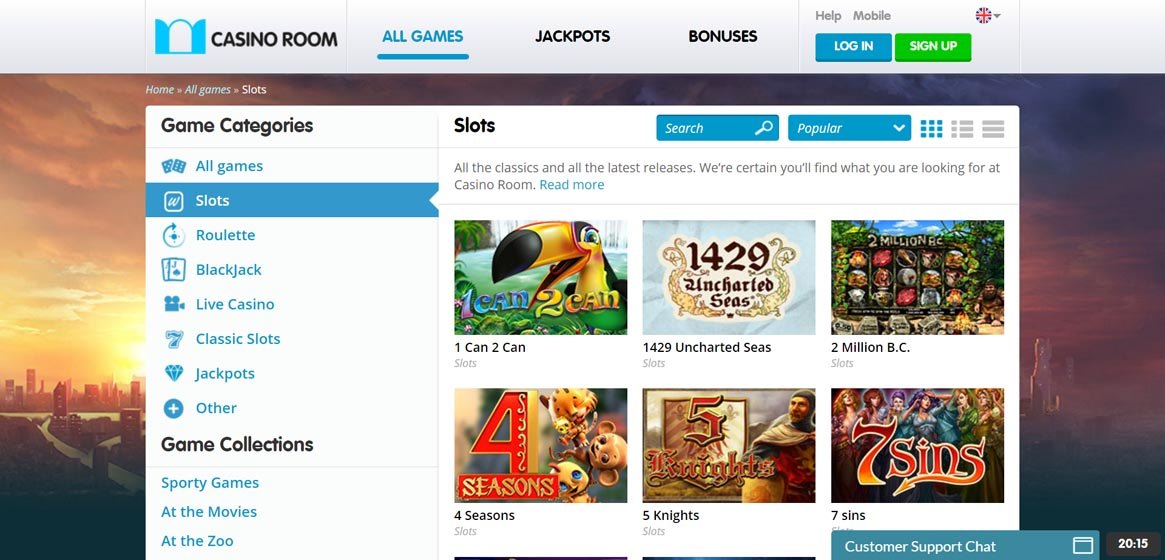Switch to wide rows view
Image resolution: width=1165 pixels, height=560 pixels.
993,128
